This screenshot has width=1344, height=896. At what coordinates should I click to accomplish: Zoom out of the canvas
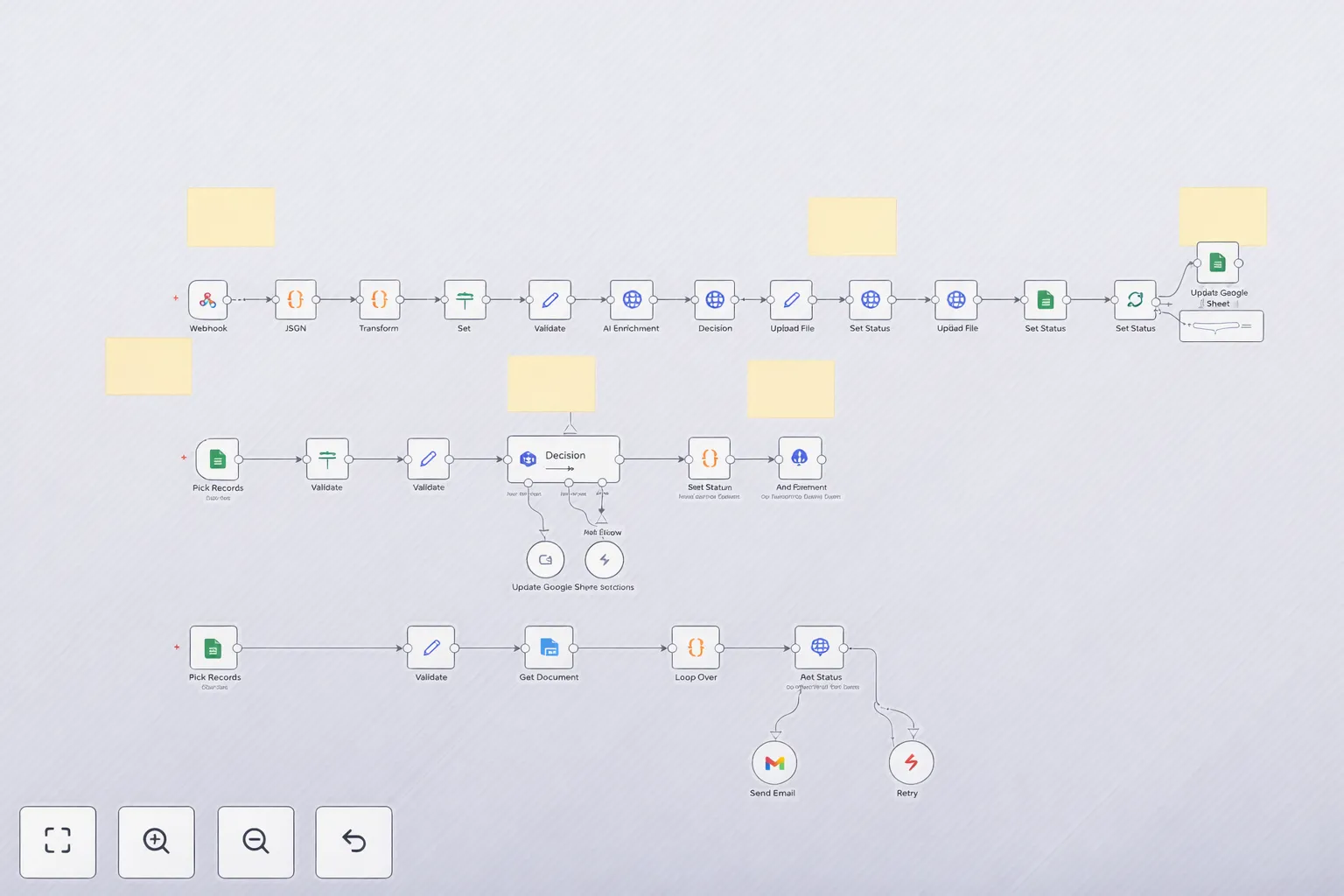coord(255,842)
